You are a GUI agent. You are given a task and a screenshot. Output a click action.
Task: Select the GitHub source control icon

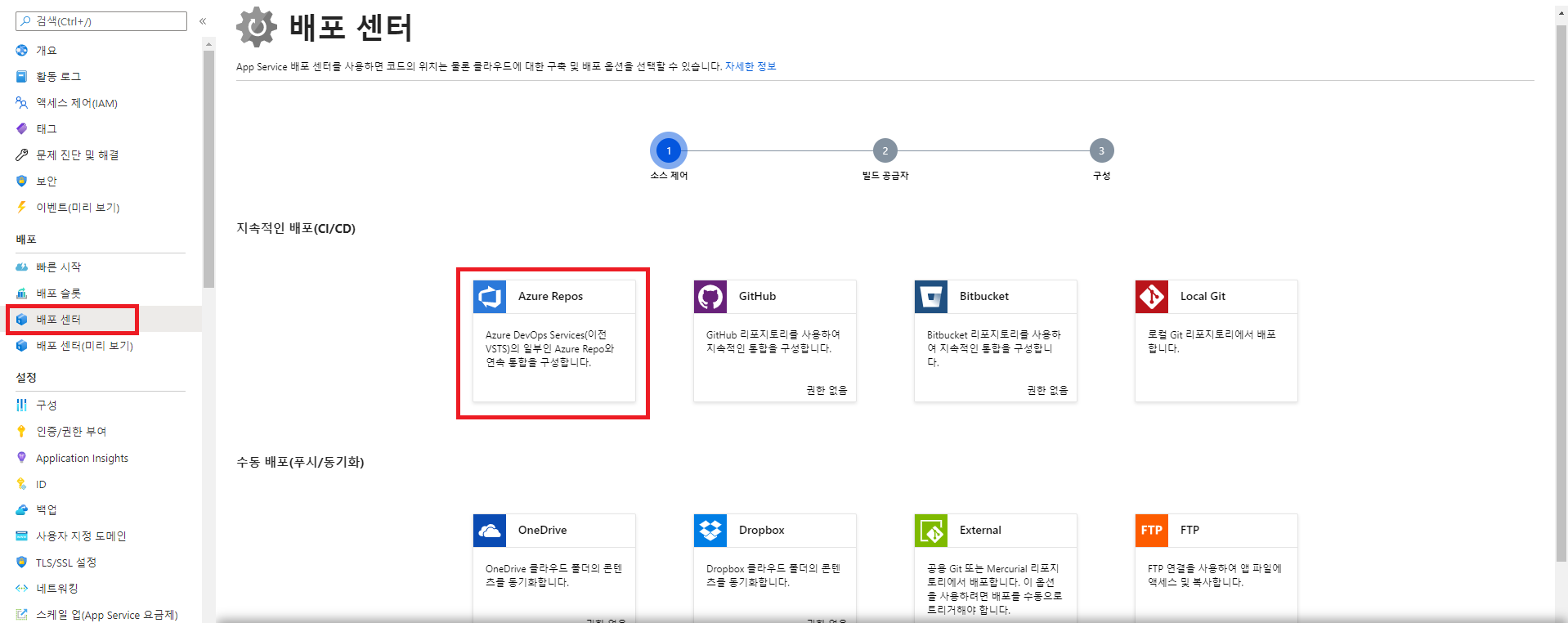pyautogui.click(x=710, y=297)
